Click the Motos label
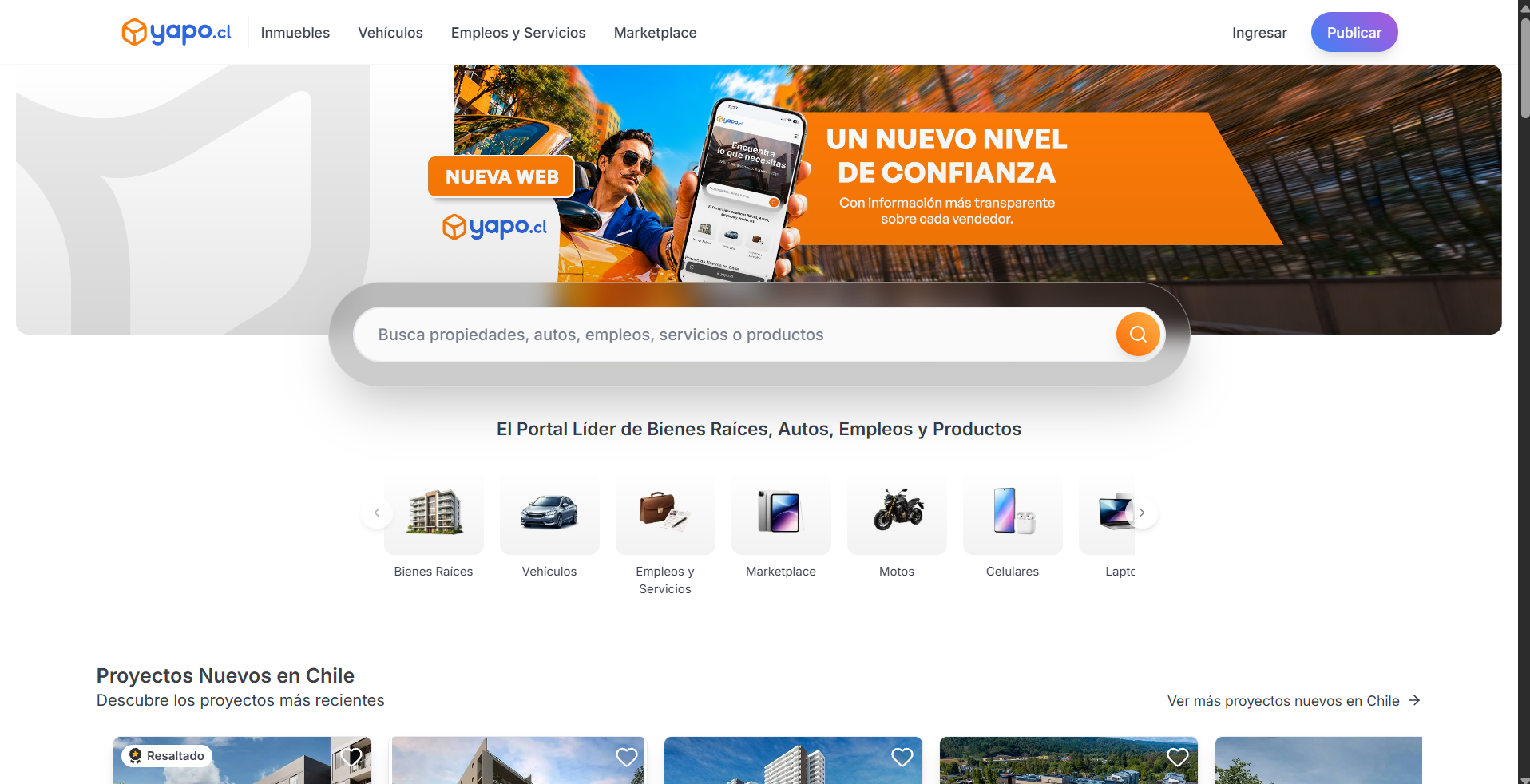Screen dimensions: 1530x784 pos(897,572)
